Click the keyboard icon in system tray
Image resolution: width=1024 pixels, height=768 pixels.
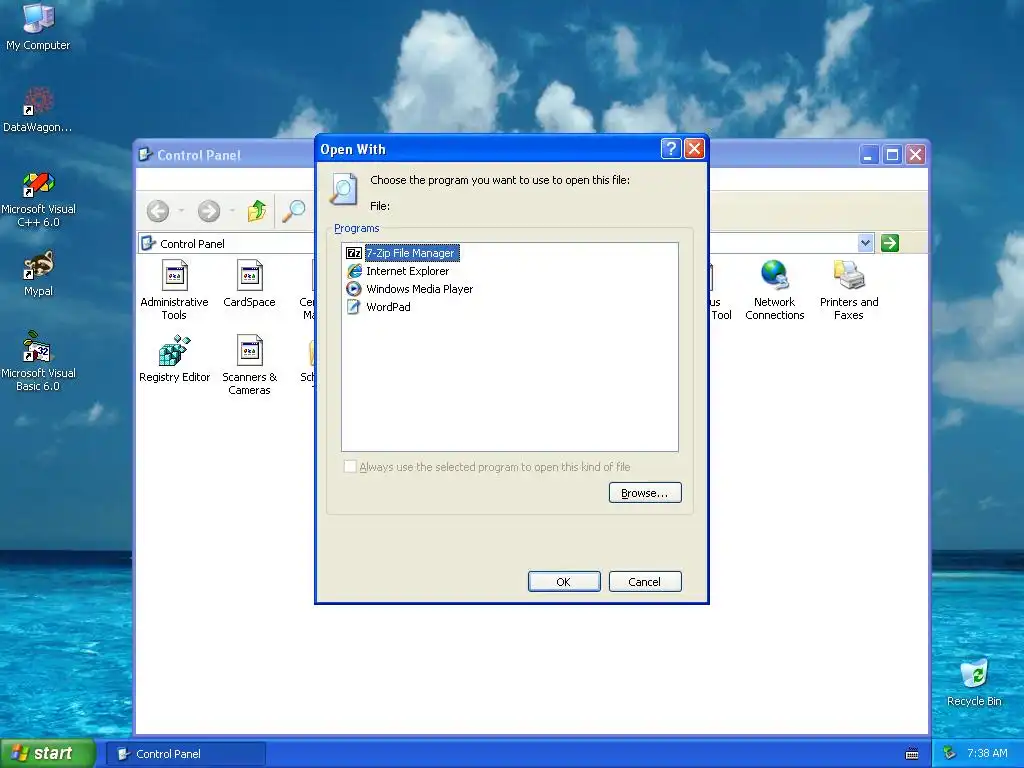click(912, 754)
